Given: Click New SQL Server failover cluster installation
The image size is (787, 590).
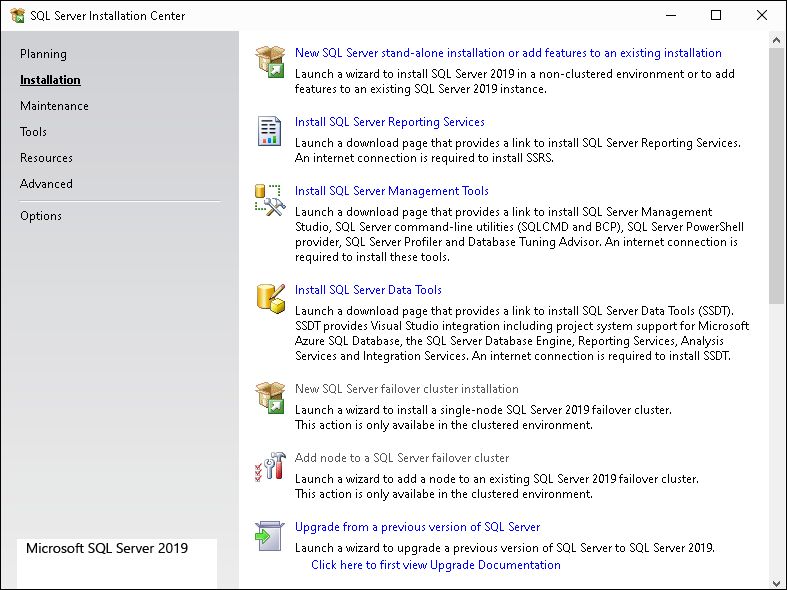Looking at the screenshot, I should pos(407,389).
